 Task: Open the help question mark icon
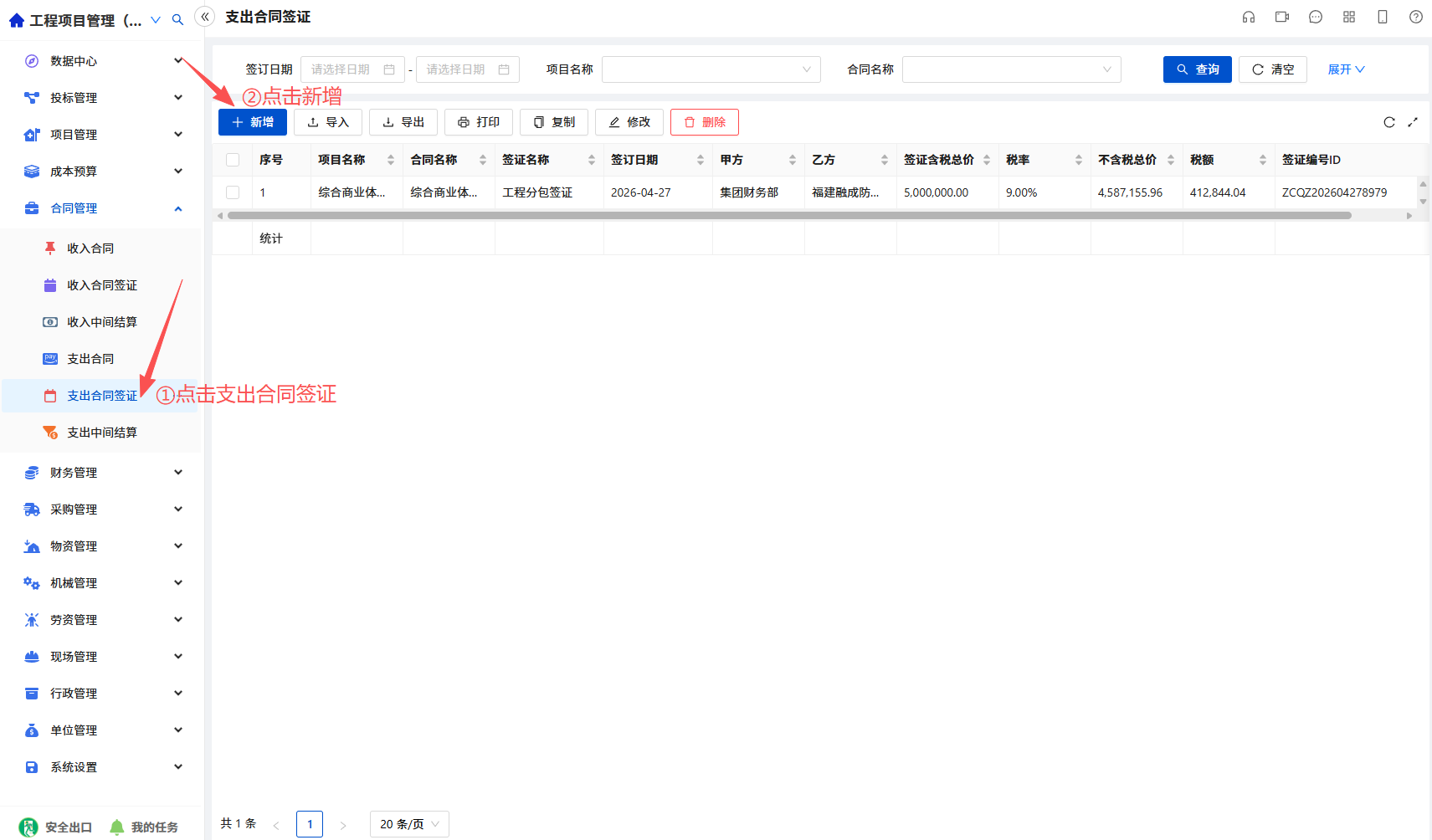[x=1416, y=17]
